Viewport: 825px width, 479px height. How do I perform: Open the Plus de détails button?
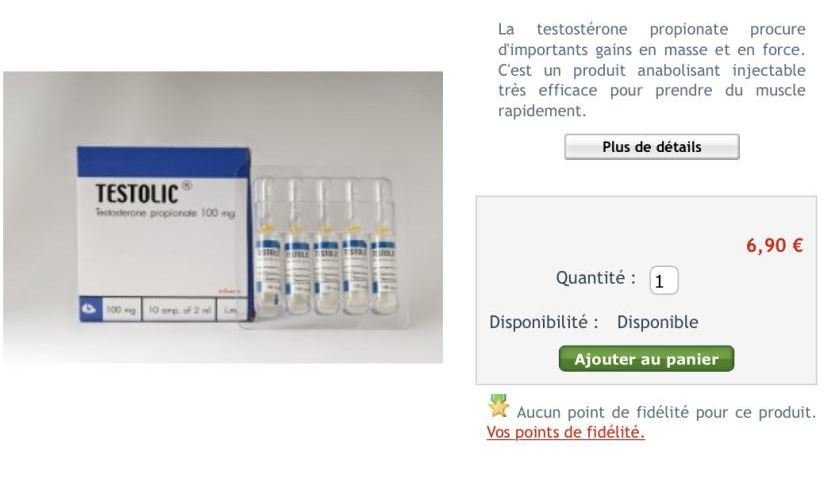[x=651, y=147]
